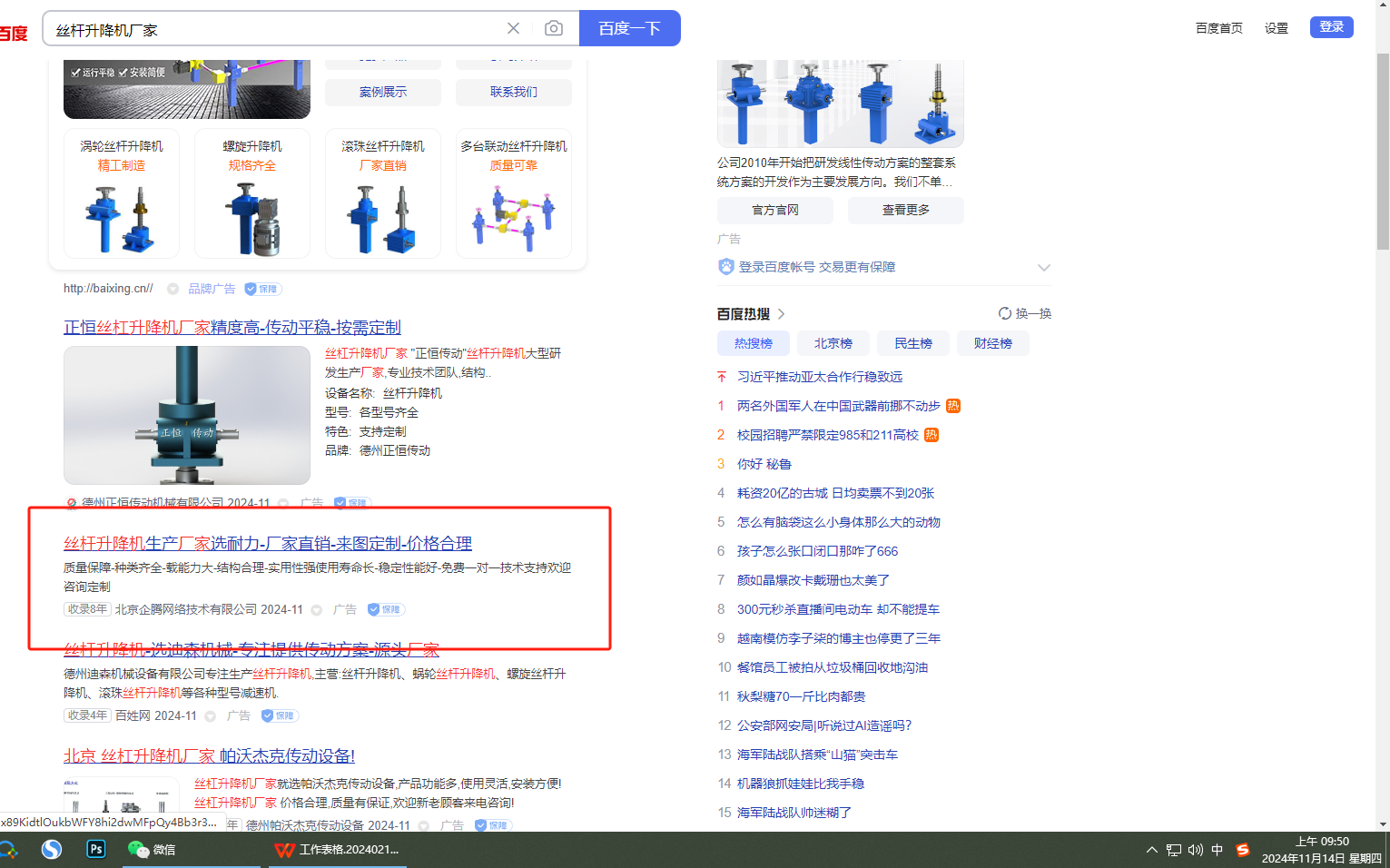Open the 丝杆升降机生产厂家选耐力 result link
The width and height of the screenshot is (1390, 868).
(268, 543)
